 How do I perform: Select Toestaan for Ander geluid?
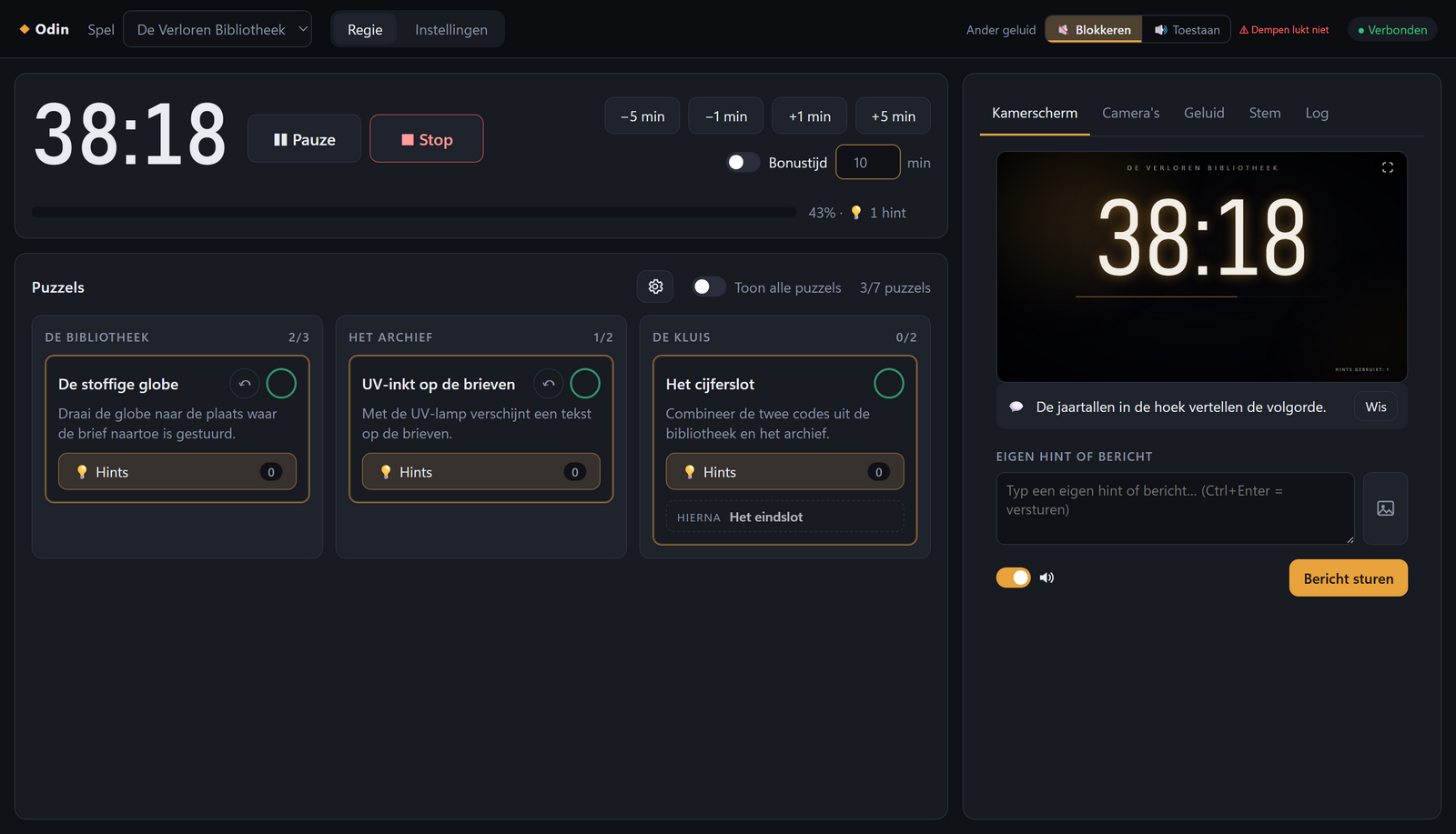pos(1187,30)
